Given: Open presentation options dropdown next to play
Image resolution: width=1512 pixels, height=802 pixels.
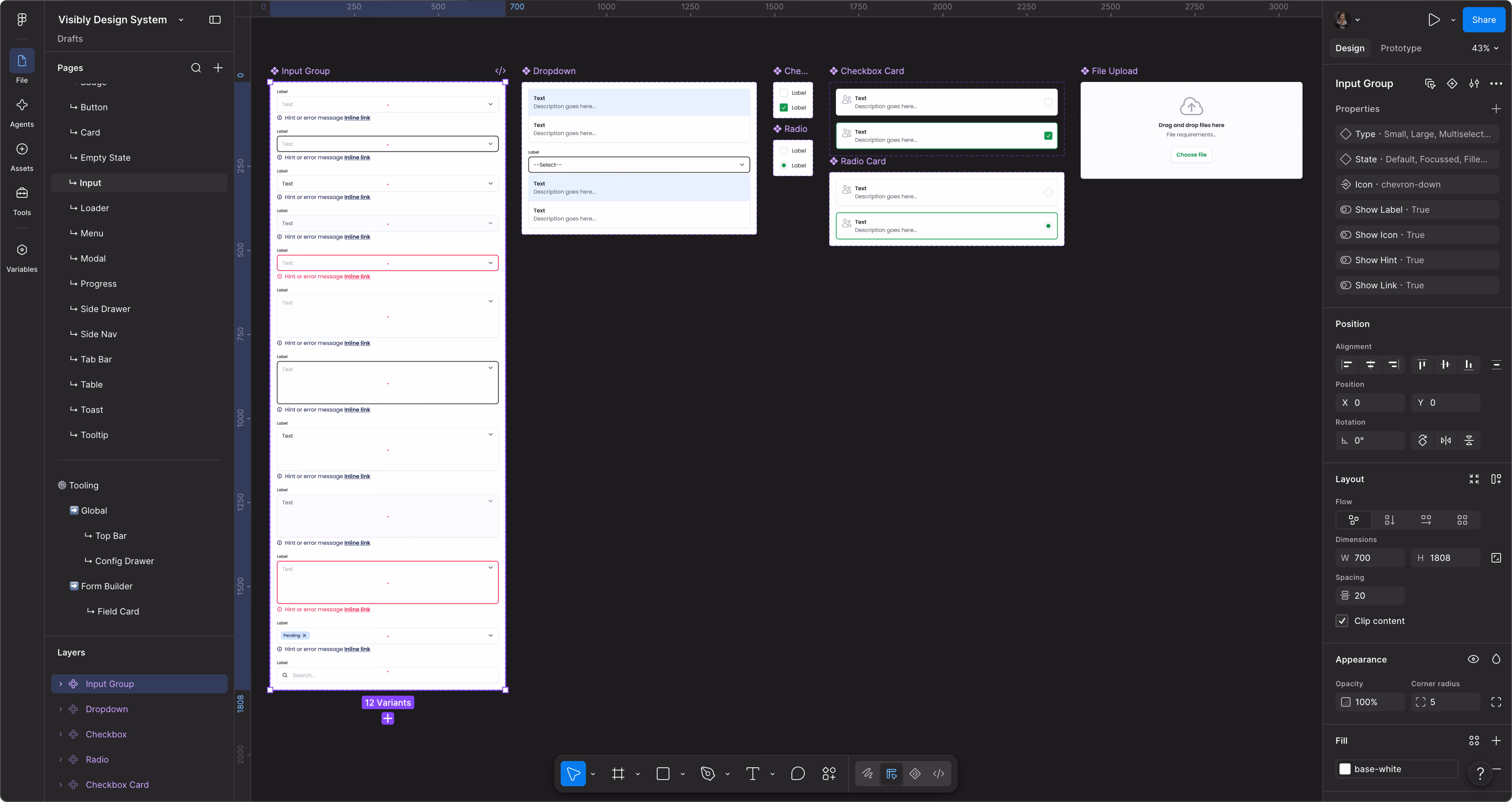Looking at the screenshot, I should 1453,20.
